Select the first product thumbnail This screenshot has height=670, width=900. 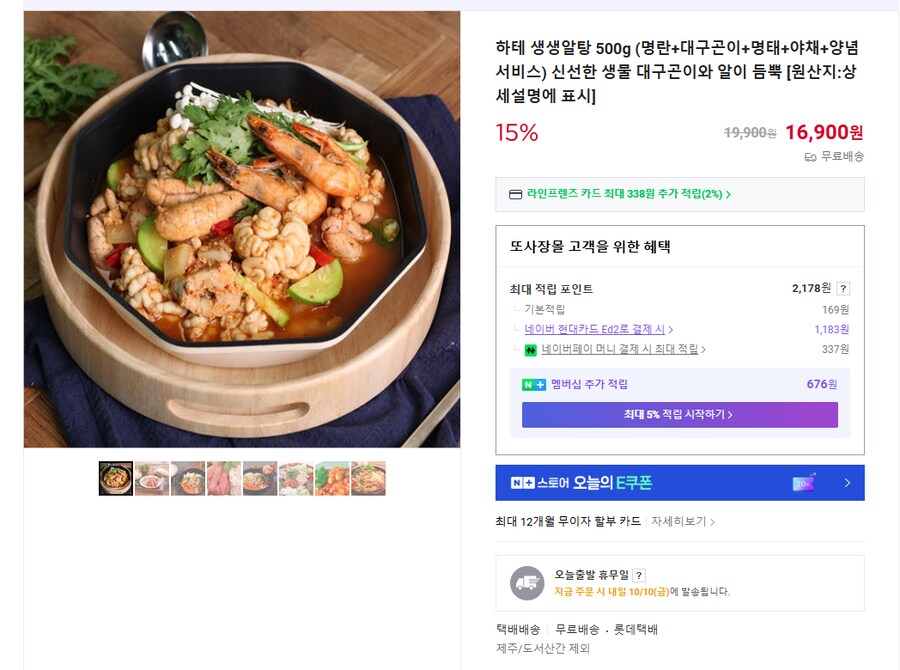pos(116,478)
